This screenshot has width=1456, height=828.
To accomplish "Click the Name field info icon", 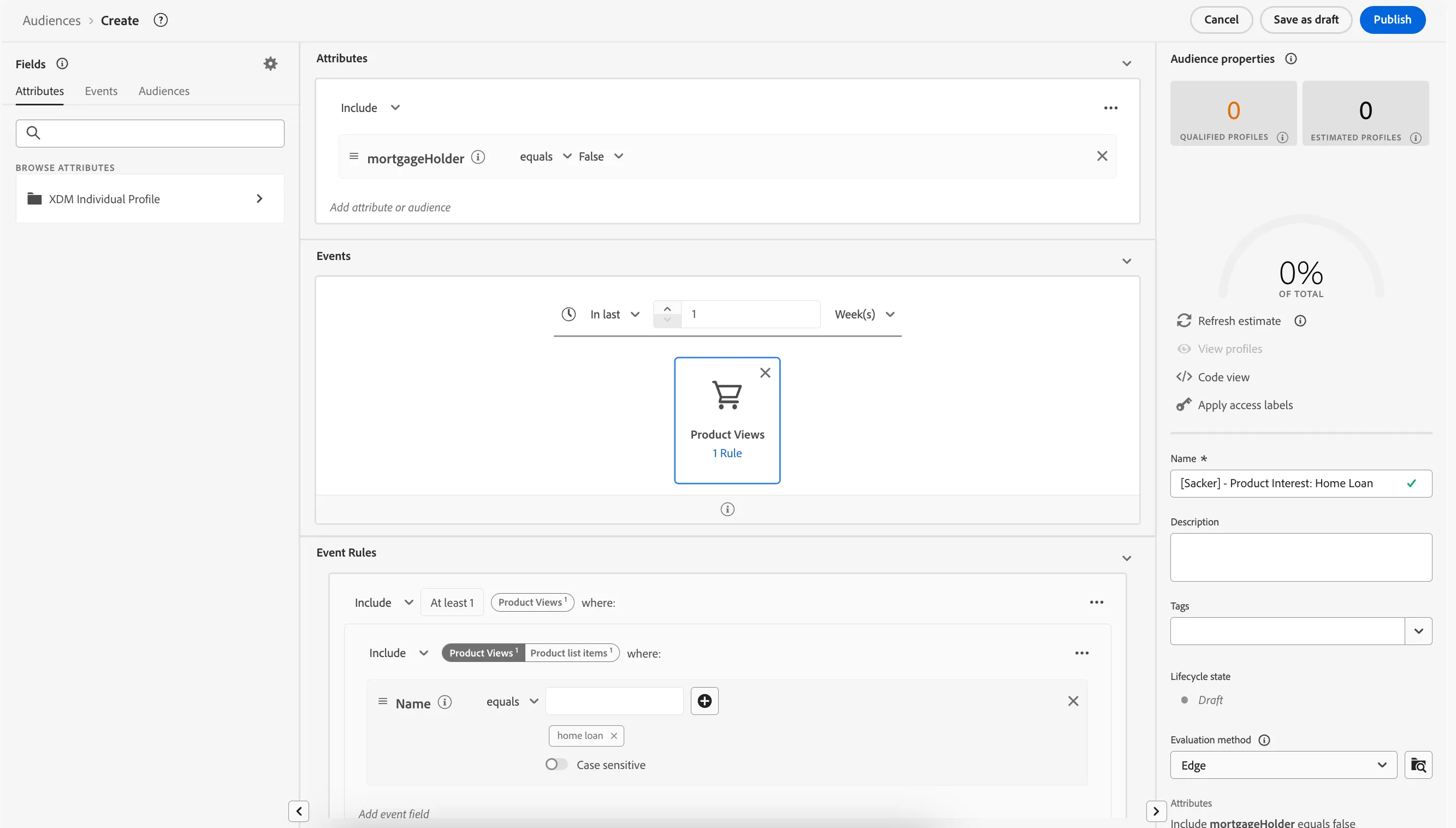I will point(445,703).
